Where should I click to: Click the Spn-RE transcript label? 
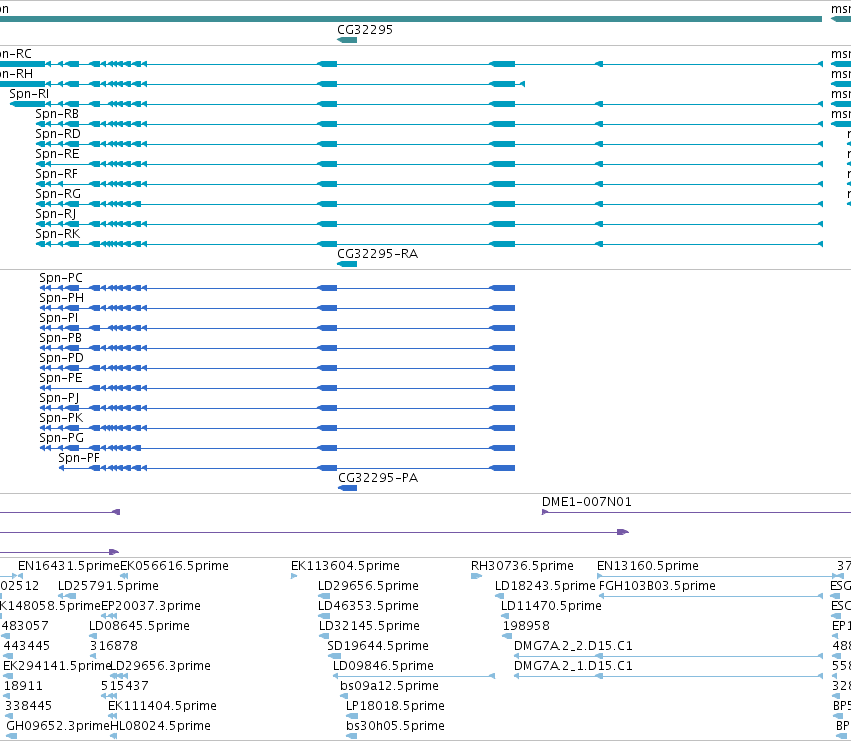point(57,154)
